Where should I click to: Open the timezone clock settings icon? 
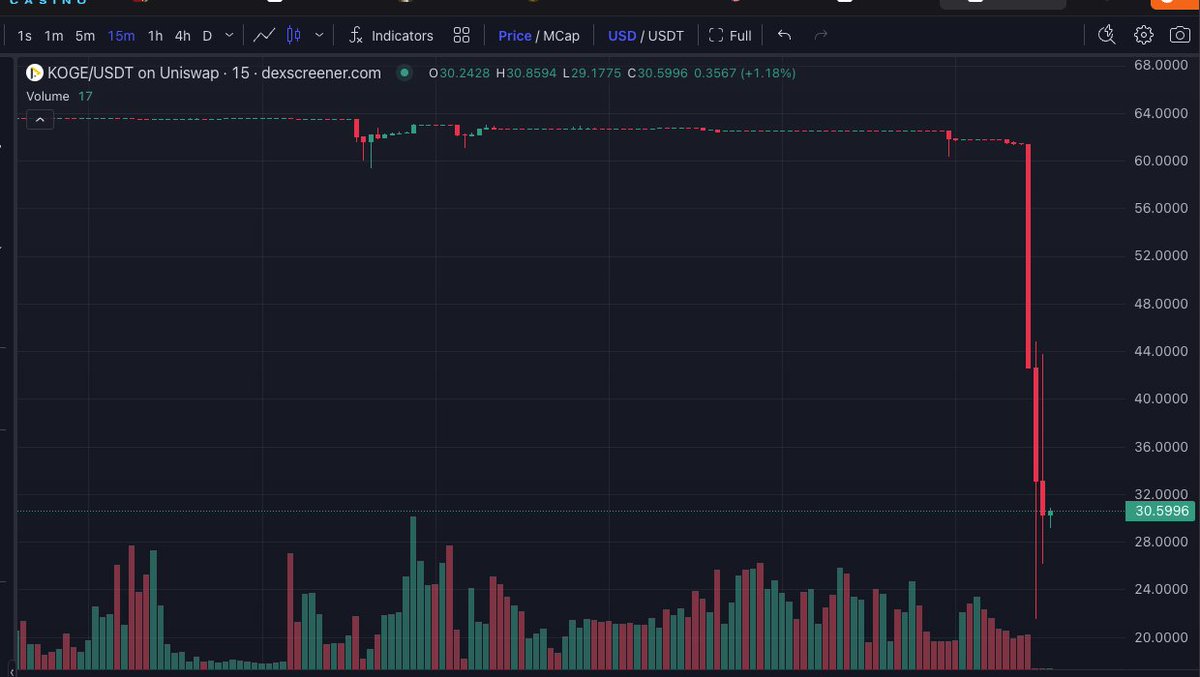tap(1106, 35)
